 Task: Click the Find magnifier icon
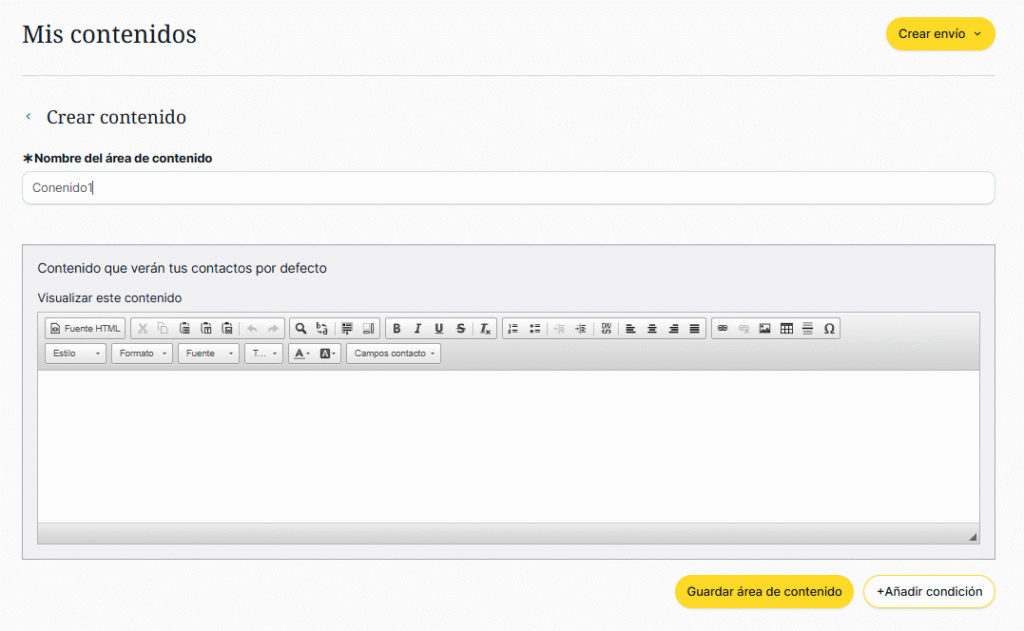pyautogui.click(x=300, y=328)
